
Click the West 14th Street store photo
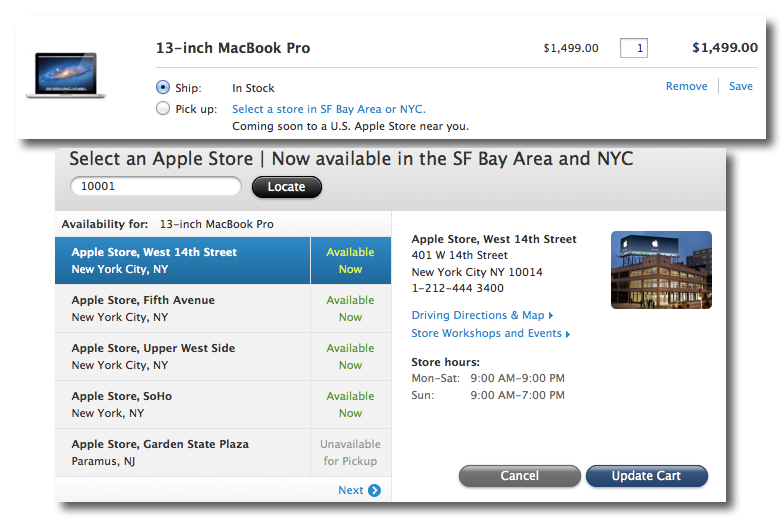pyautogui.click(x=661, y=270)
